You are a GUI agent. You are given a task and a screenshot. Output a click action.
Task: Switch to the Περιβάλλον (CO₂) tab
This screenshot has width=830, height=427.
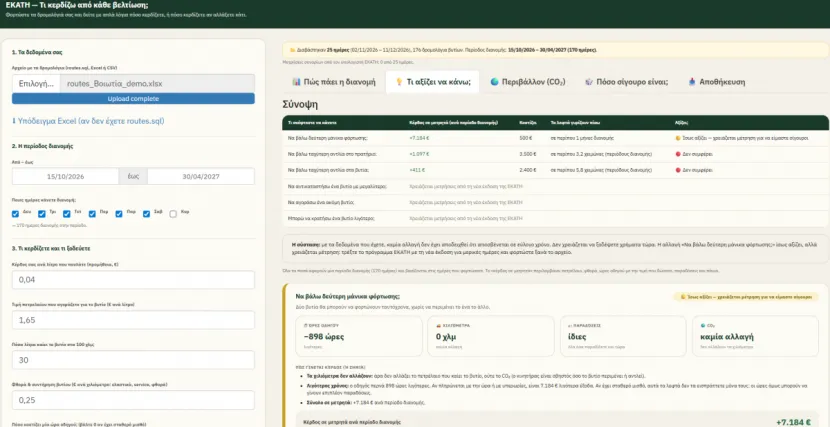click(528, 82)
